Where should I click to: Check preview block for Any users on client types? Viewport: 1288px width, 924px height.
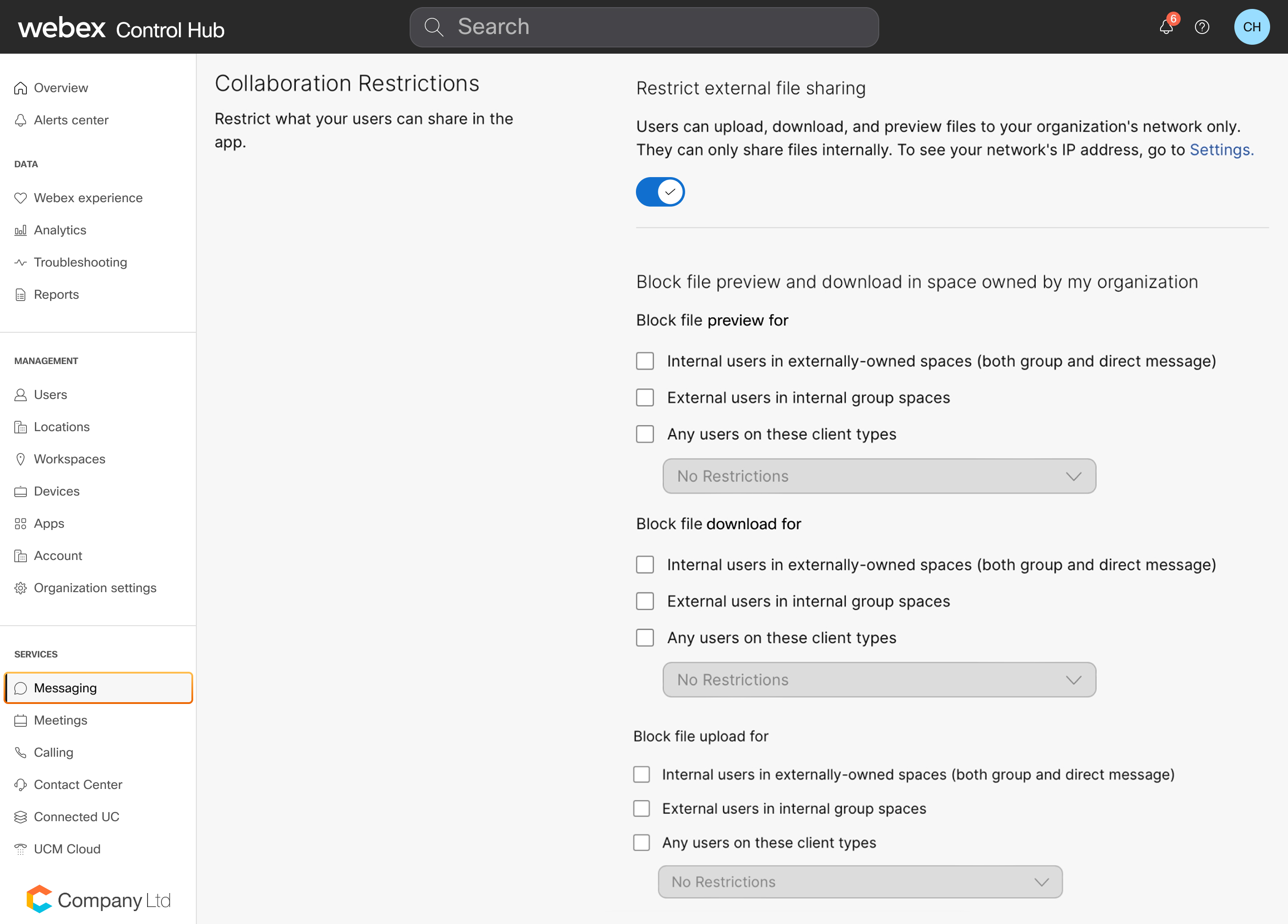pyautogui.click(x=644, y=434)
